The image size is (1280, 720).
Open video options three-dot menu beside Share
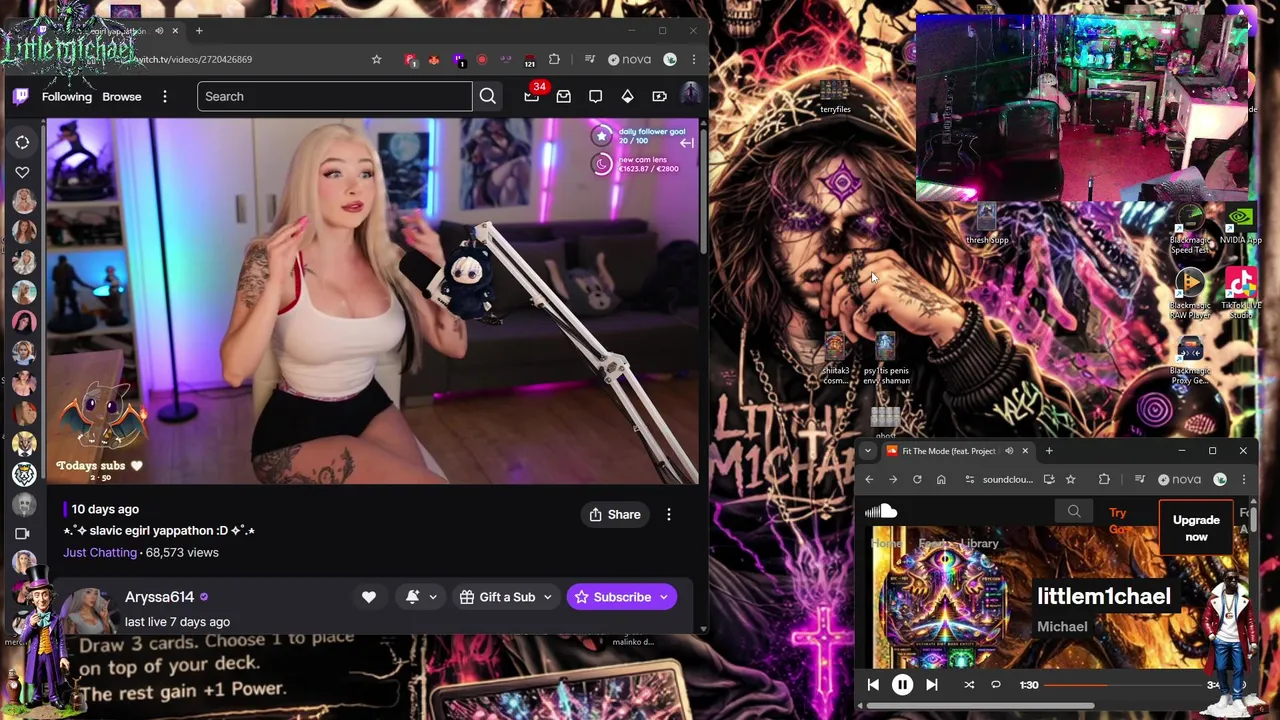click(x=669, y=514)
